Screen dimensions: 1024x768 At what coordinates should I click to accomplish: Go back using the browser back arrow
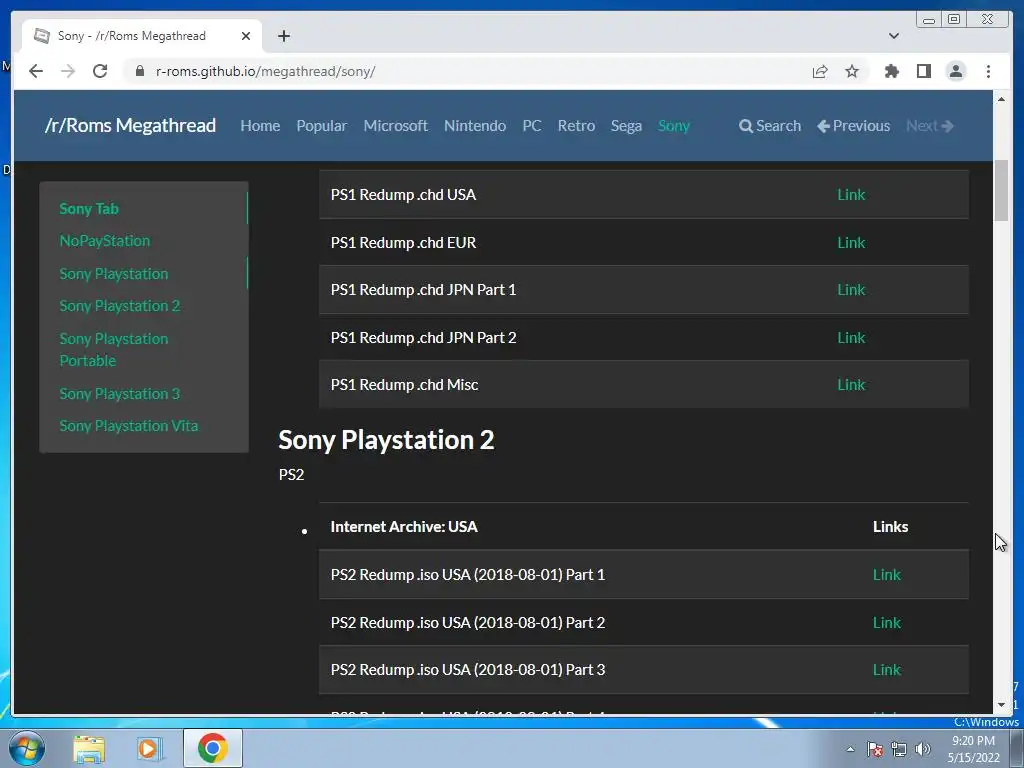36,71
